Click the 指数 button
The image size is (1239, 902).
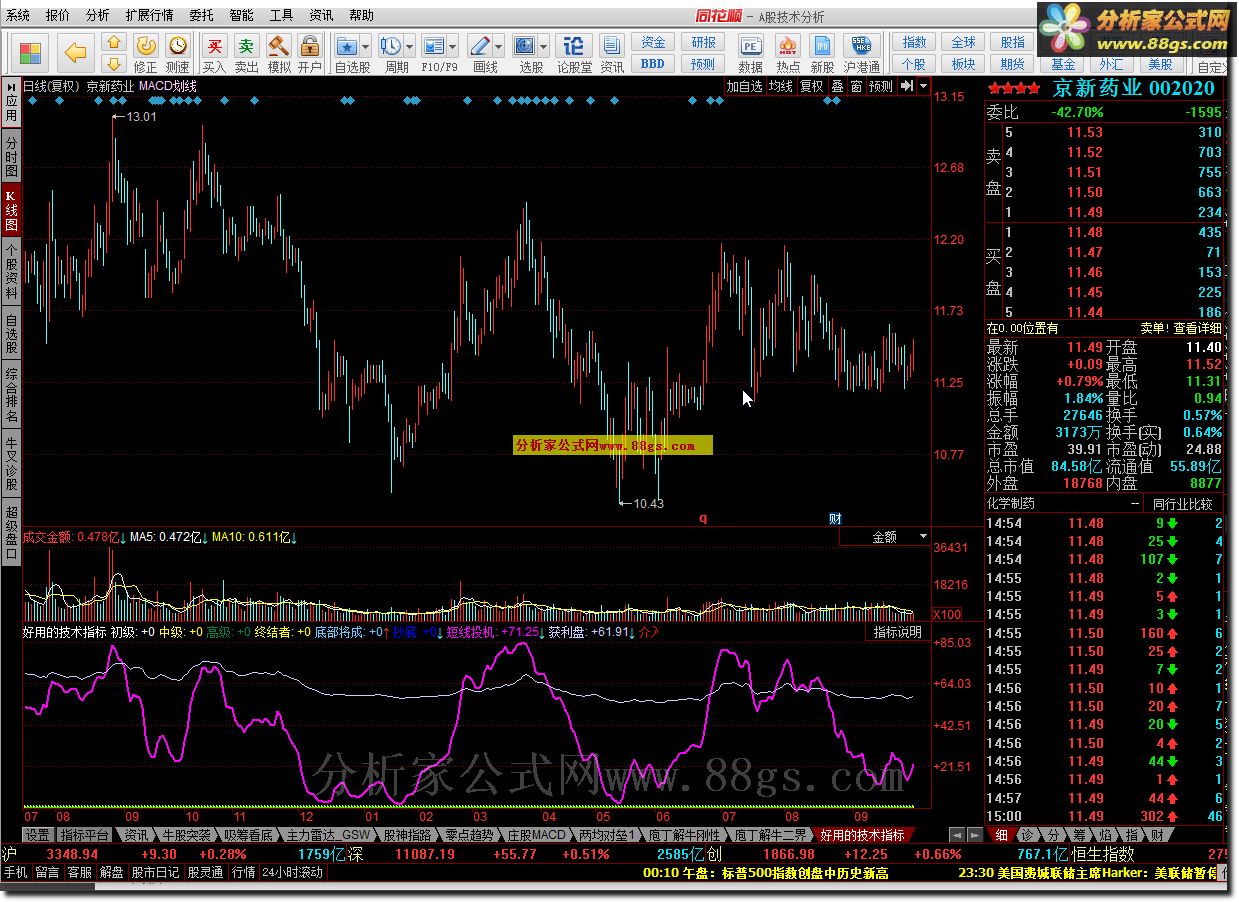point(914,42)
